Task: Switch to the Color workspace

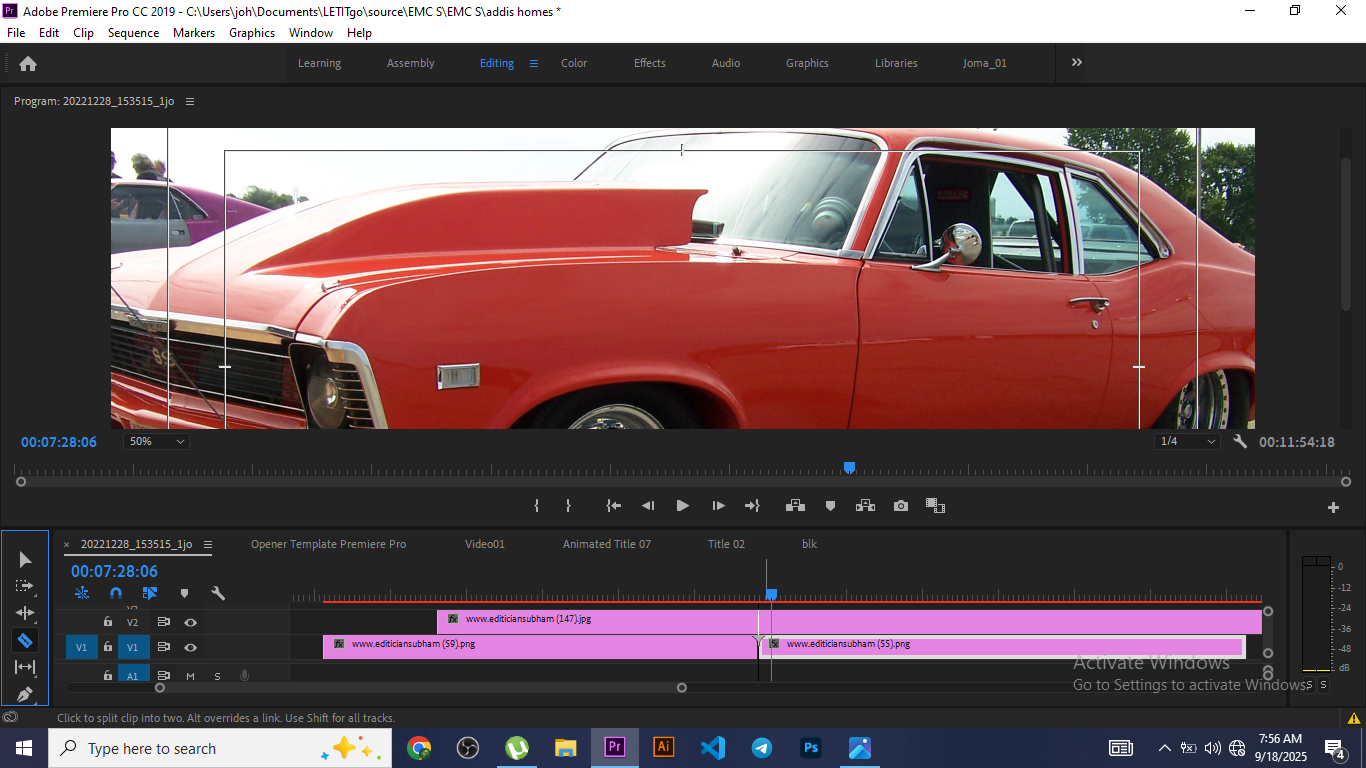Action: (x=574, y=63)
